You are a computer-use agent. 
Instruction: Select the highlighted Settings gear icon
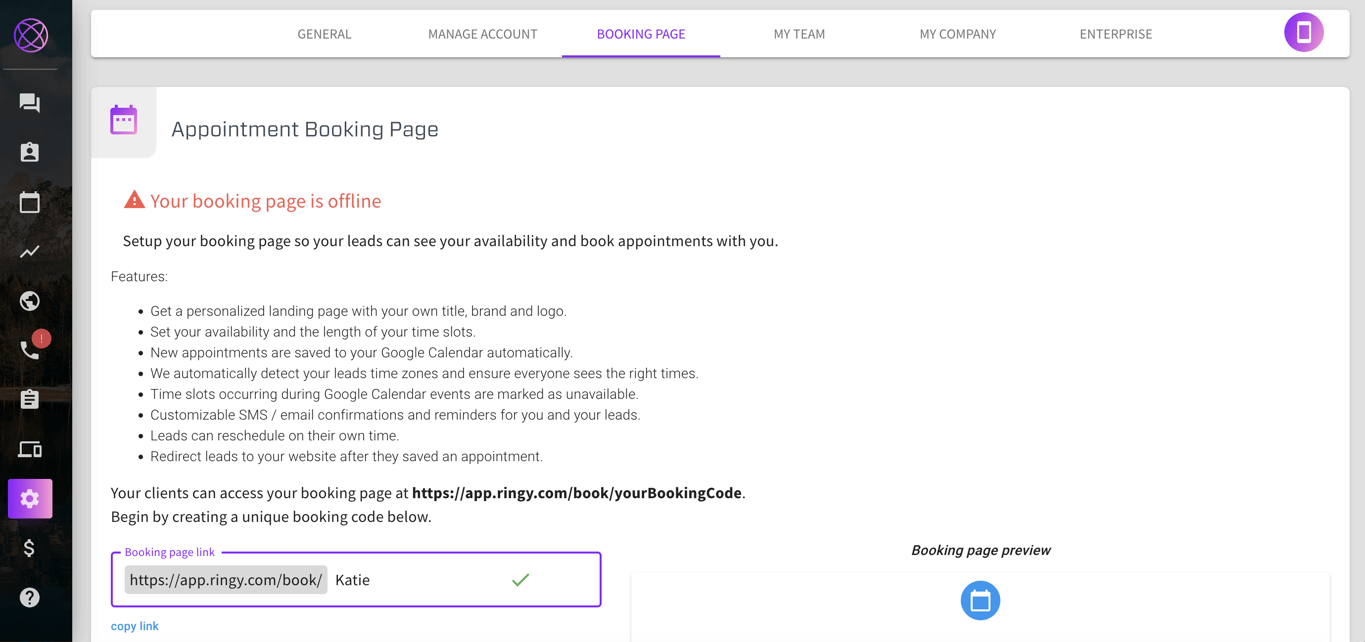29,498
